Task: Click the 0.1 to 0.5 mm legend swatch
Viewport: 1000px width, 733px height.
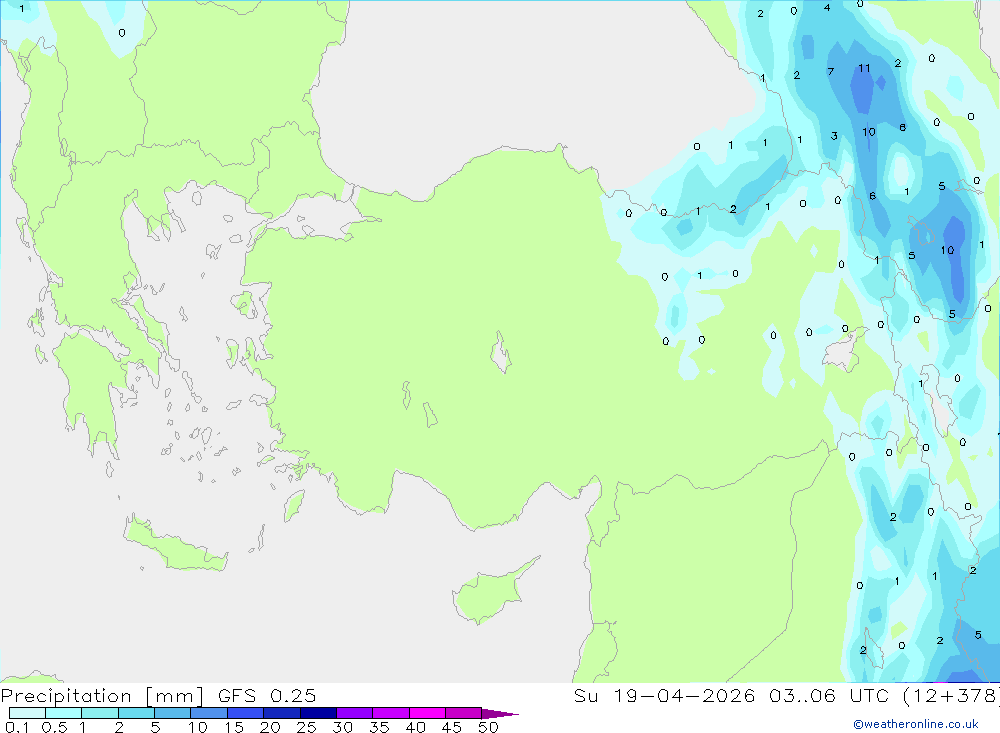Action: click(x=27, y=713)
